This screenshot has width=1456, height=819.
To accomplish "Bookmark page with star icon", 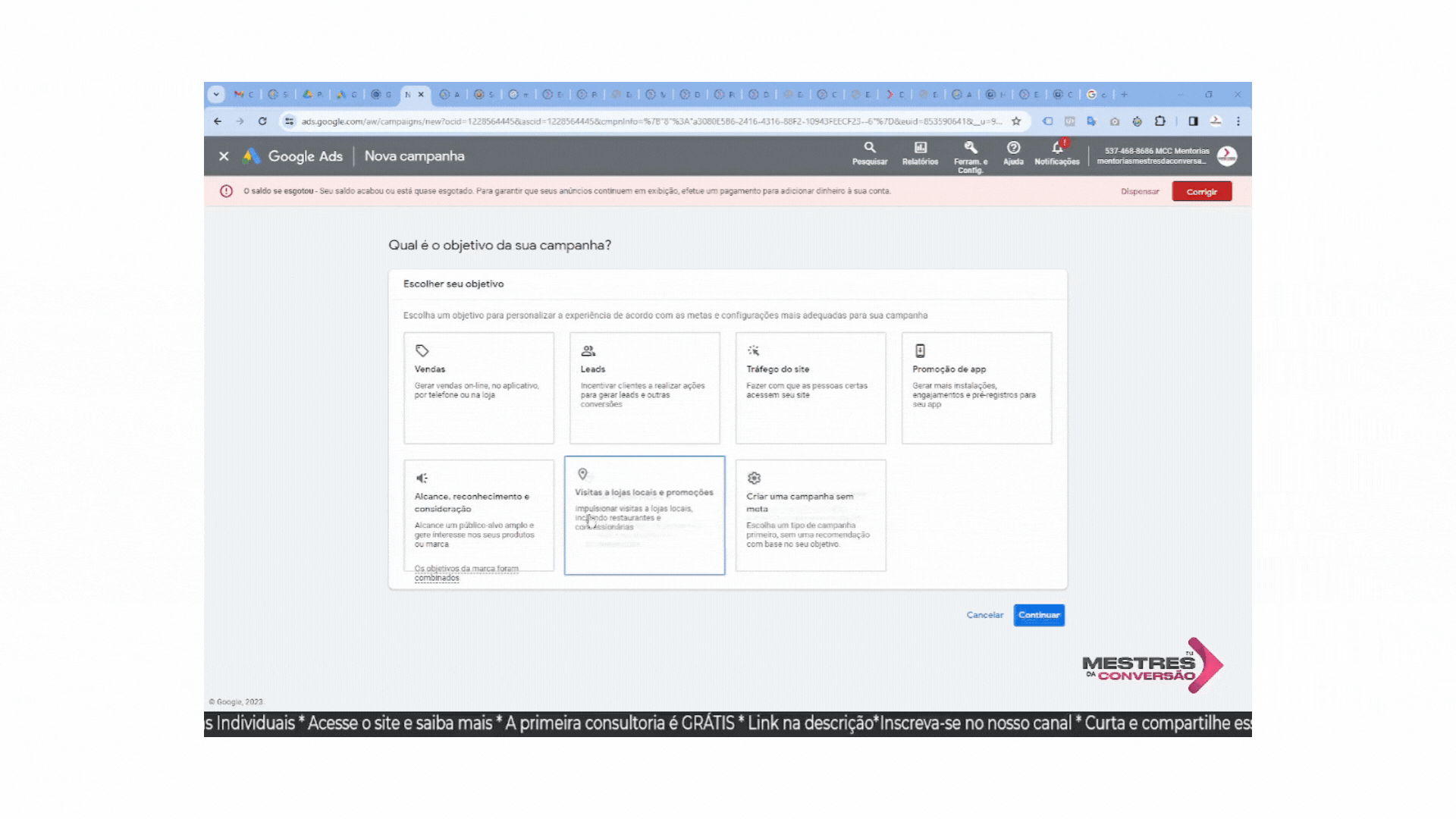I will click(1016, 121).
